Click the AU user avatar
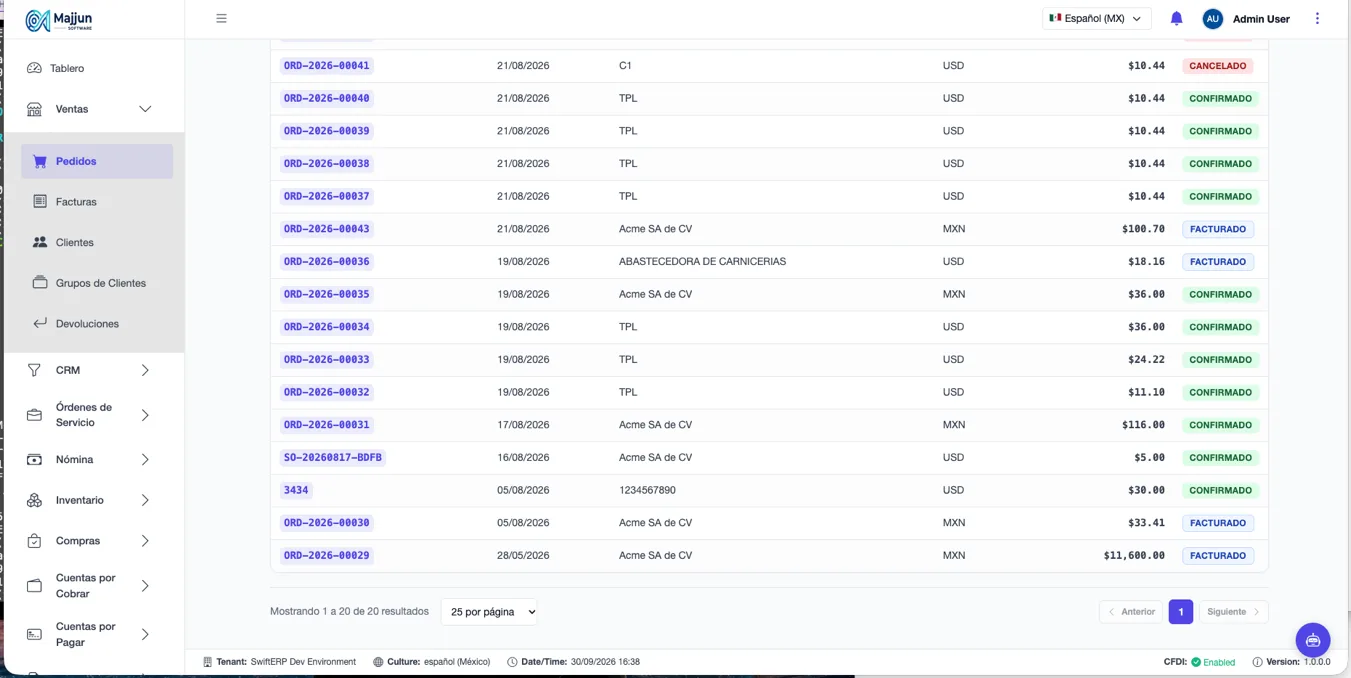Screen dimensions: 1351x678 [1212, 19]
